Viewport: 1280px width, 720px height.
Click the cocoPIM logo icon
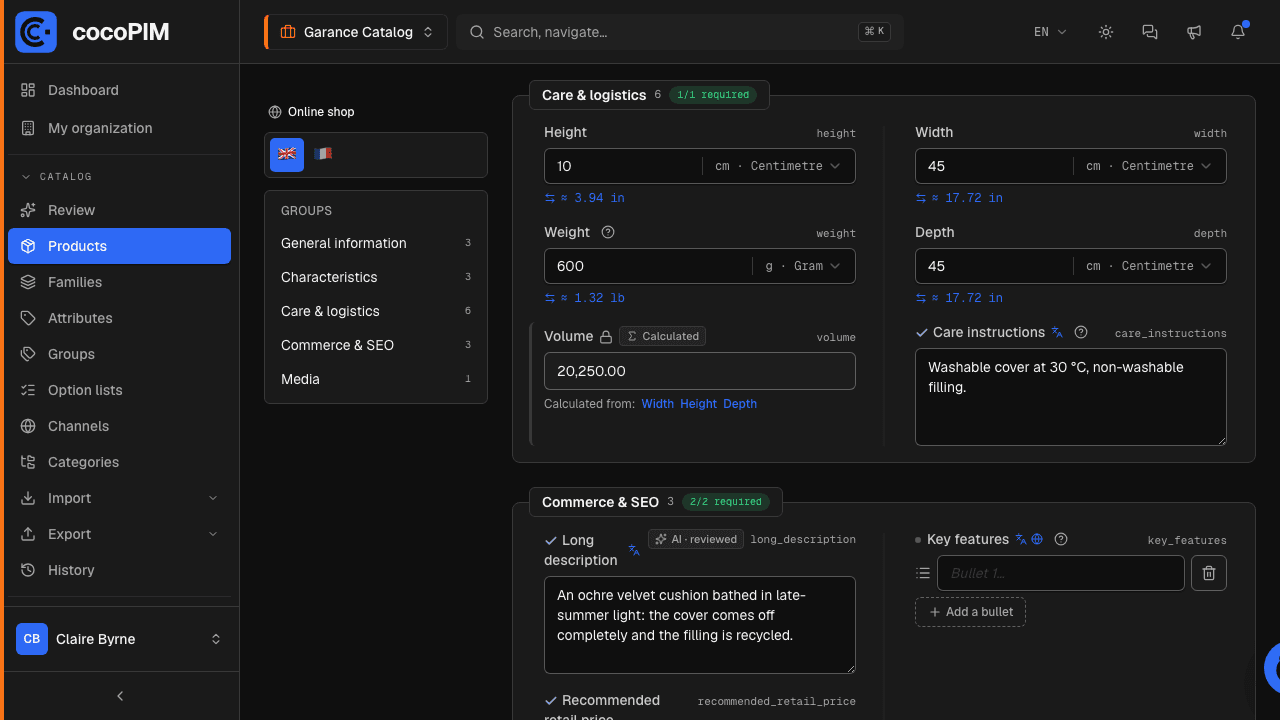tap(36, 32)
